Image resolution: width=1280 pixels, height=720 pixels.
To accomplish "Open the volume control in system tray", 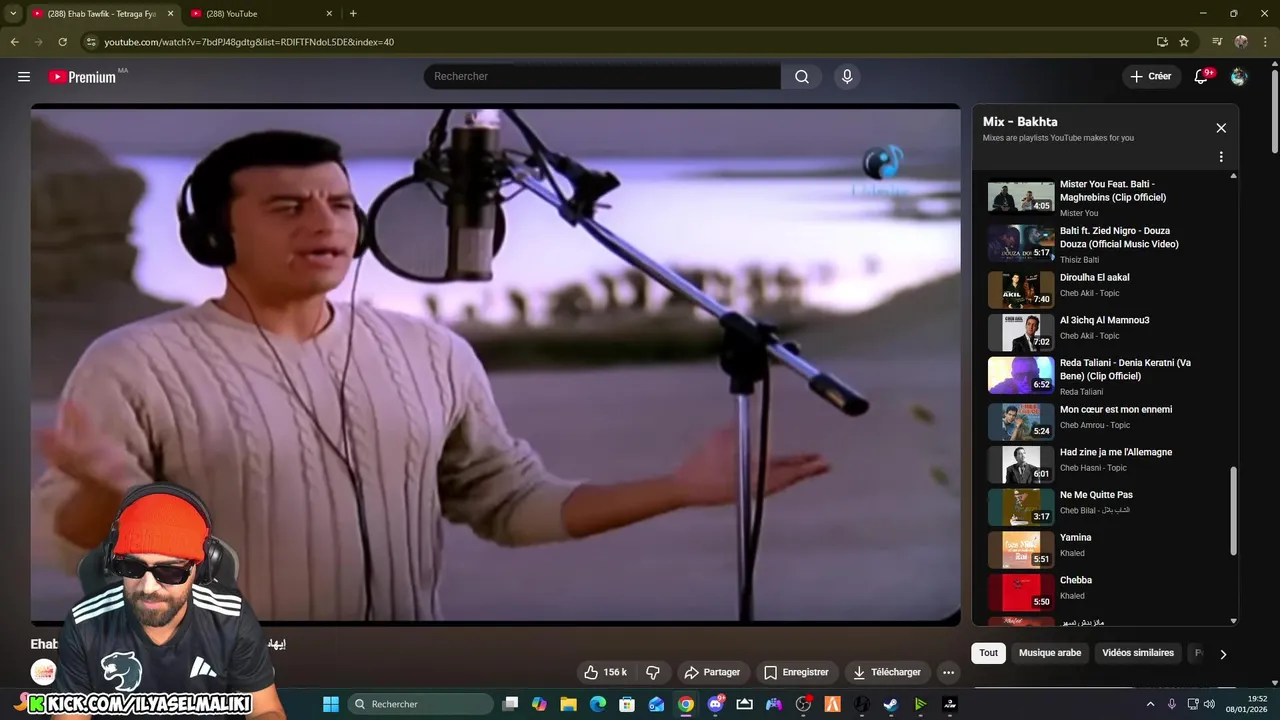I will [1209, 704].
